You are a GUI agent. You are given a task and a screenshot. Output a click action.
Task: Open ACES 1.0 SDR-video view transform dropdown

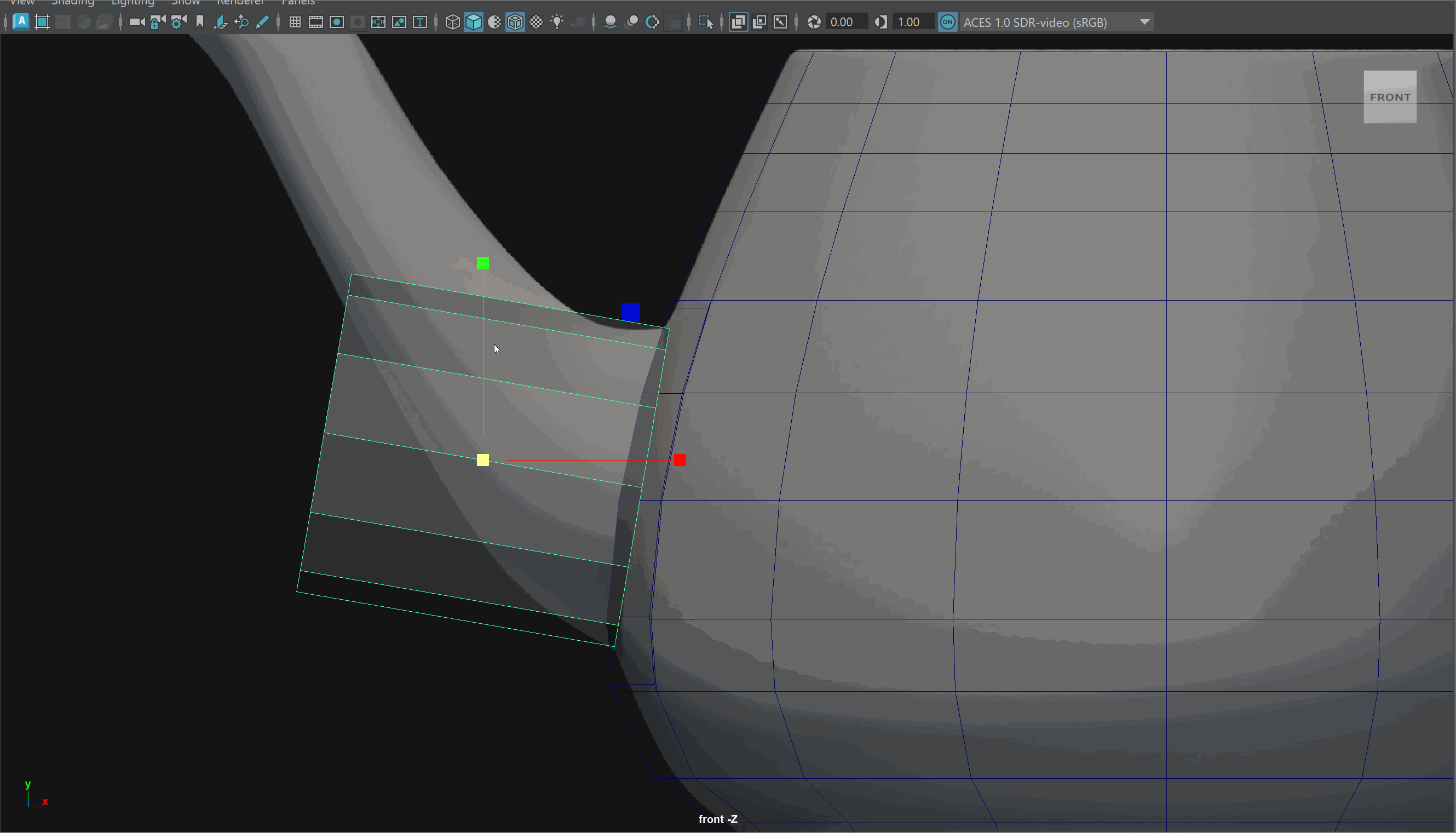(1056, 22)
